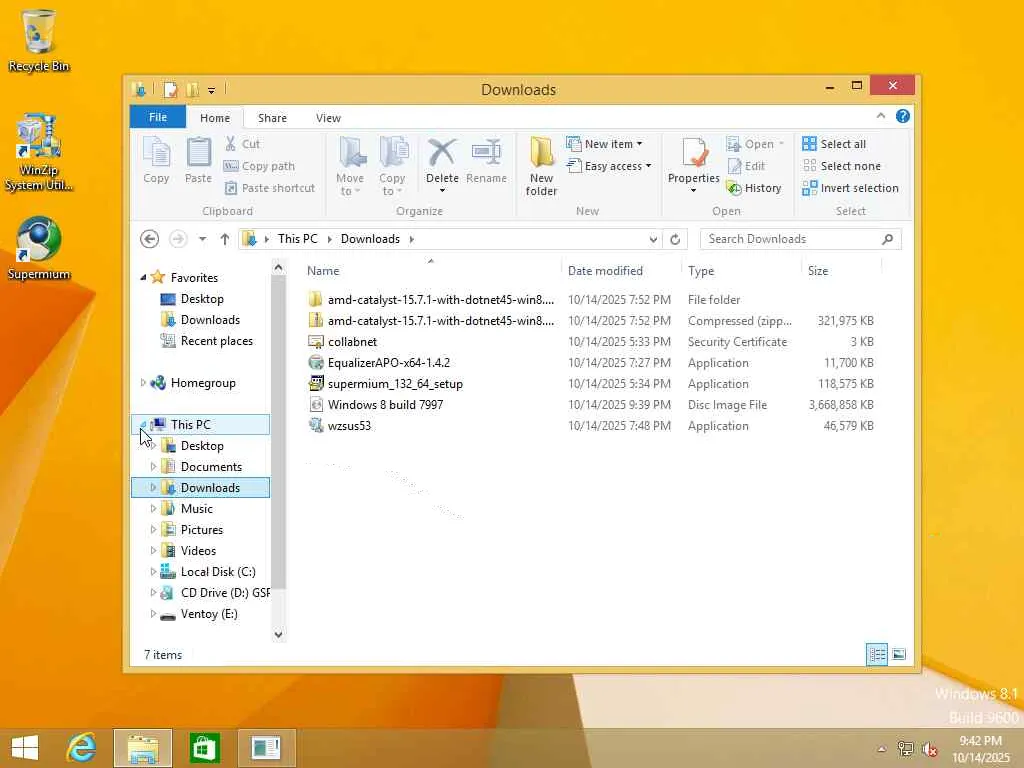
Task: Open the File menu tab
Action: [158, 118]
